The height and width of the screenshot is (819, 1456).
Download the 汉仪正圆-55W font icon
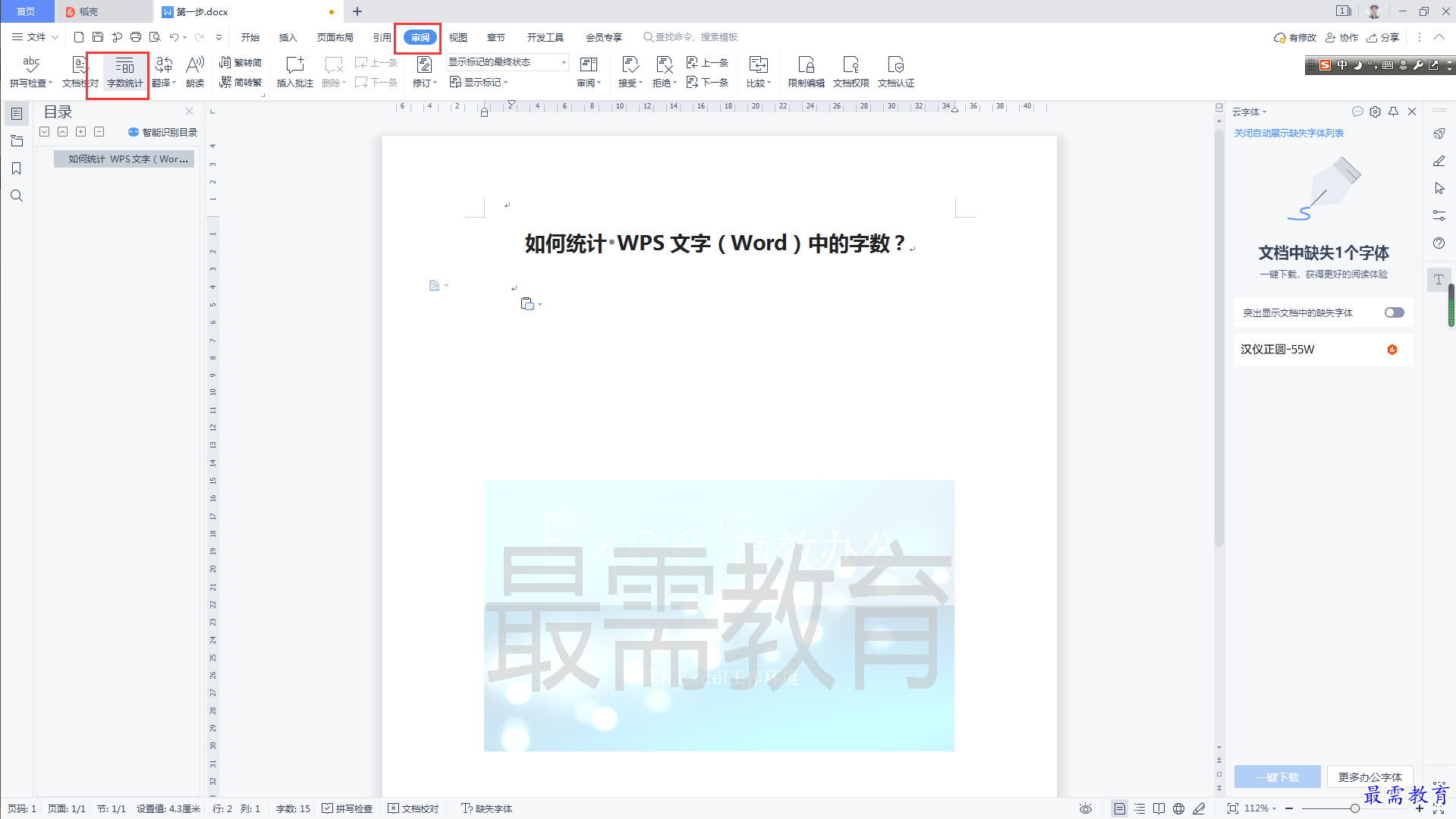point(1392,350)
